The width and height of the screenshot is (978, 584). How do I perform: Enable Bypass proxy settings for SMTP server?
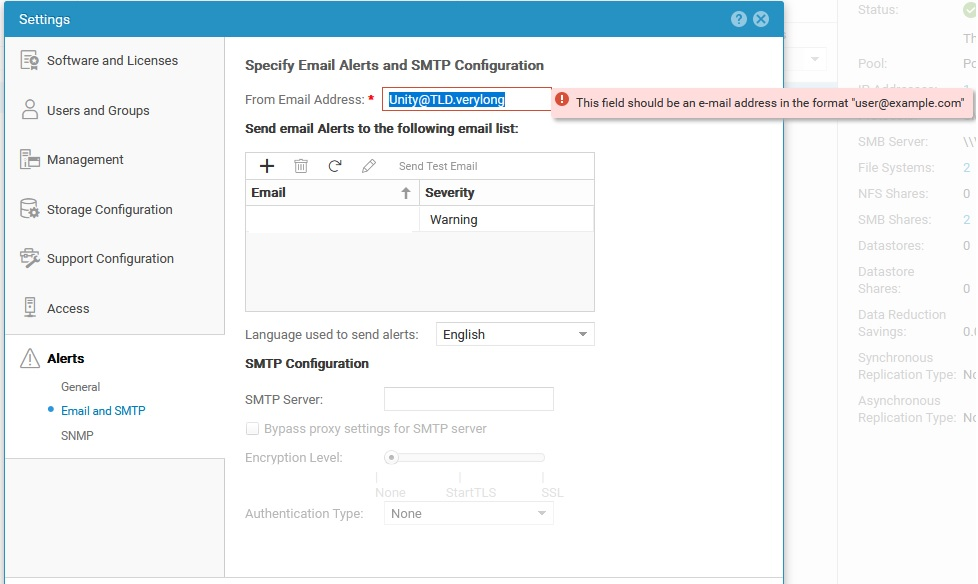[x=252, y=429]
